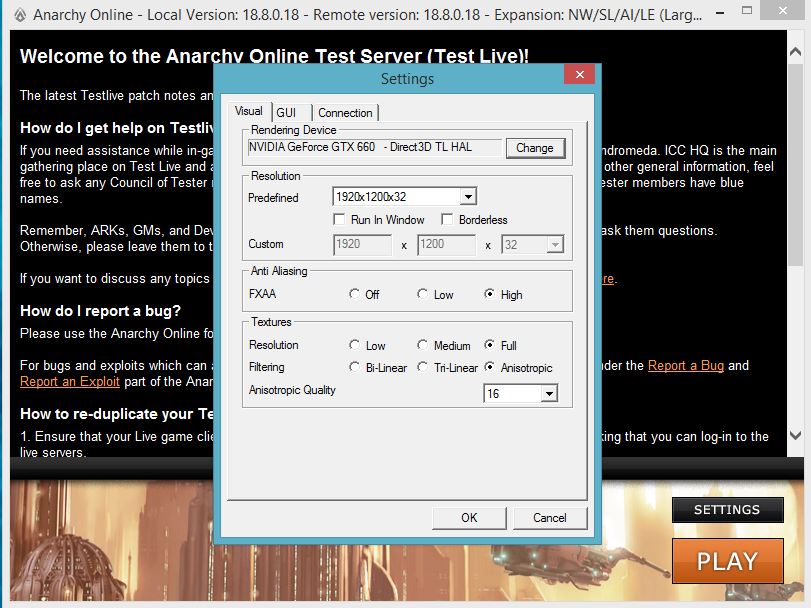811x608 pixels.
Task: Select Low texture resolution
Action: click(355, 345)
